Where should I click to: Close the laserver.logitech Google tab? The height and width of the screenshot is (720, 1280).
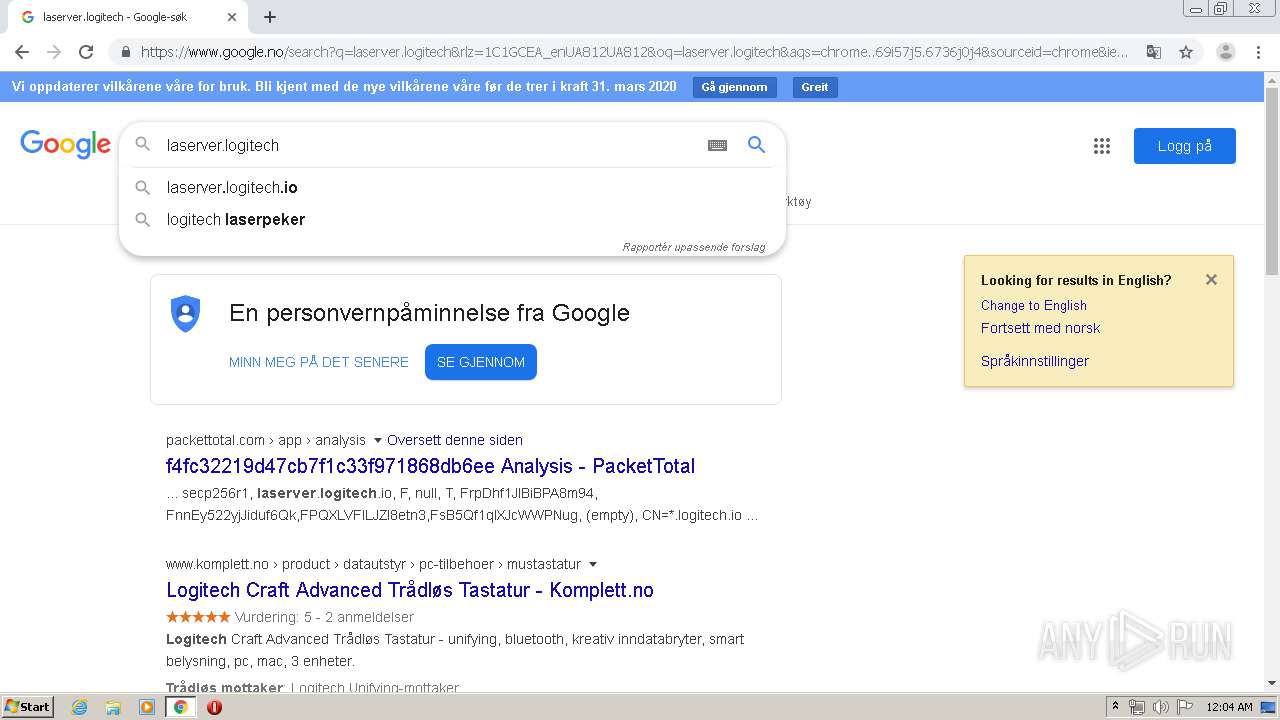tap(232, 17)
